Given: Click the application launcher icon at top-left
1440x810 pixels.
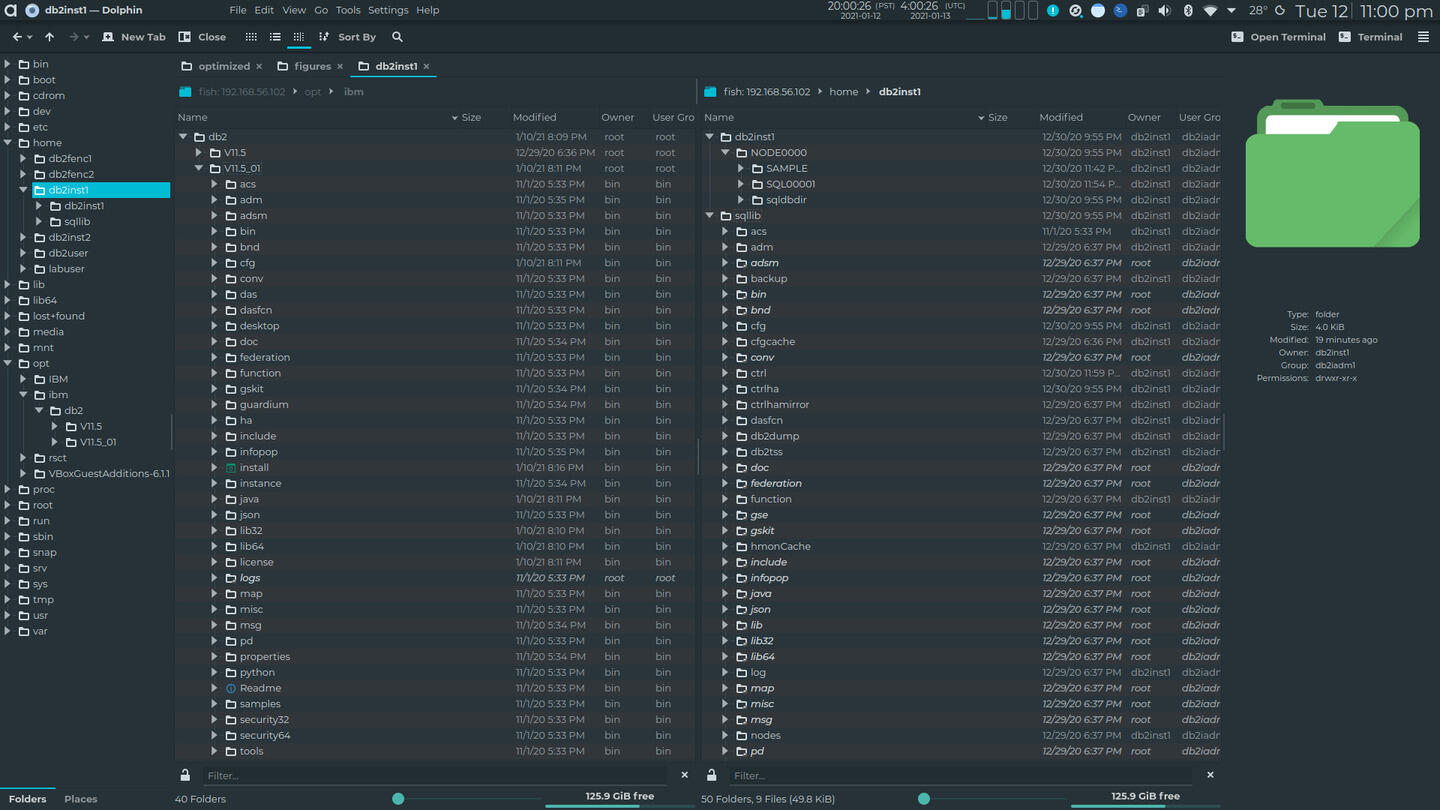Looking at the screenshot, I should [10, 10].
